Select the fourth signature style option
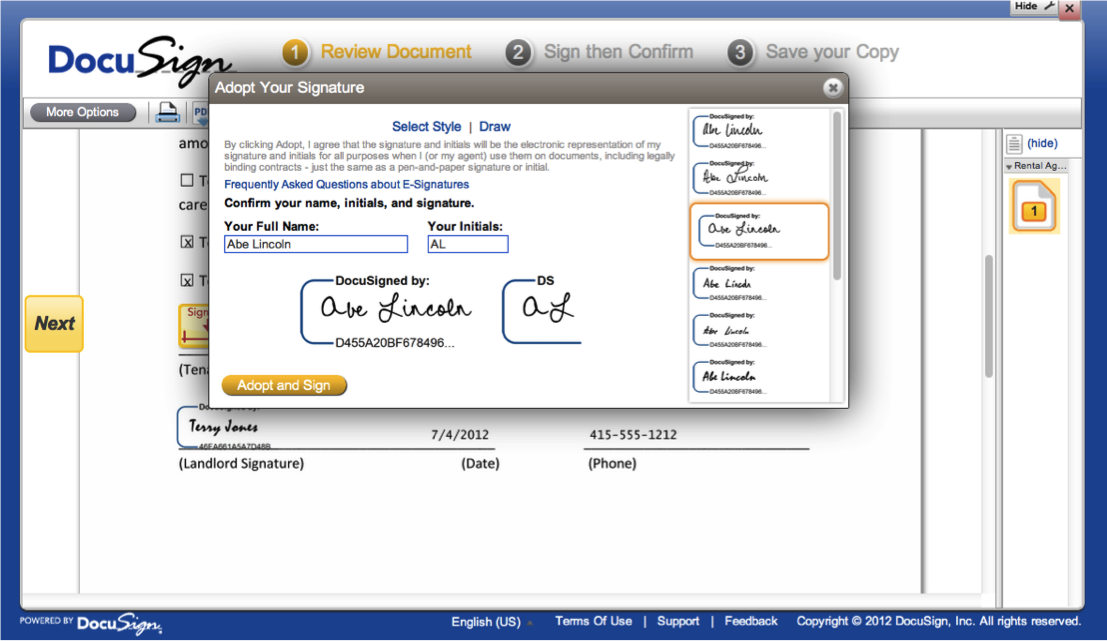Image resolution: width=1107 pixels, height=641 pixels. point(731,284)
